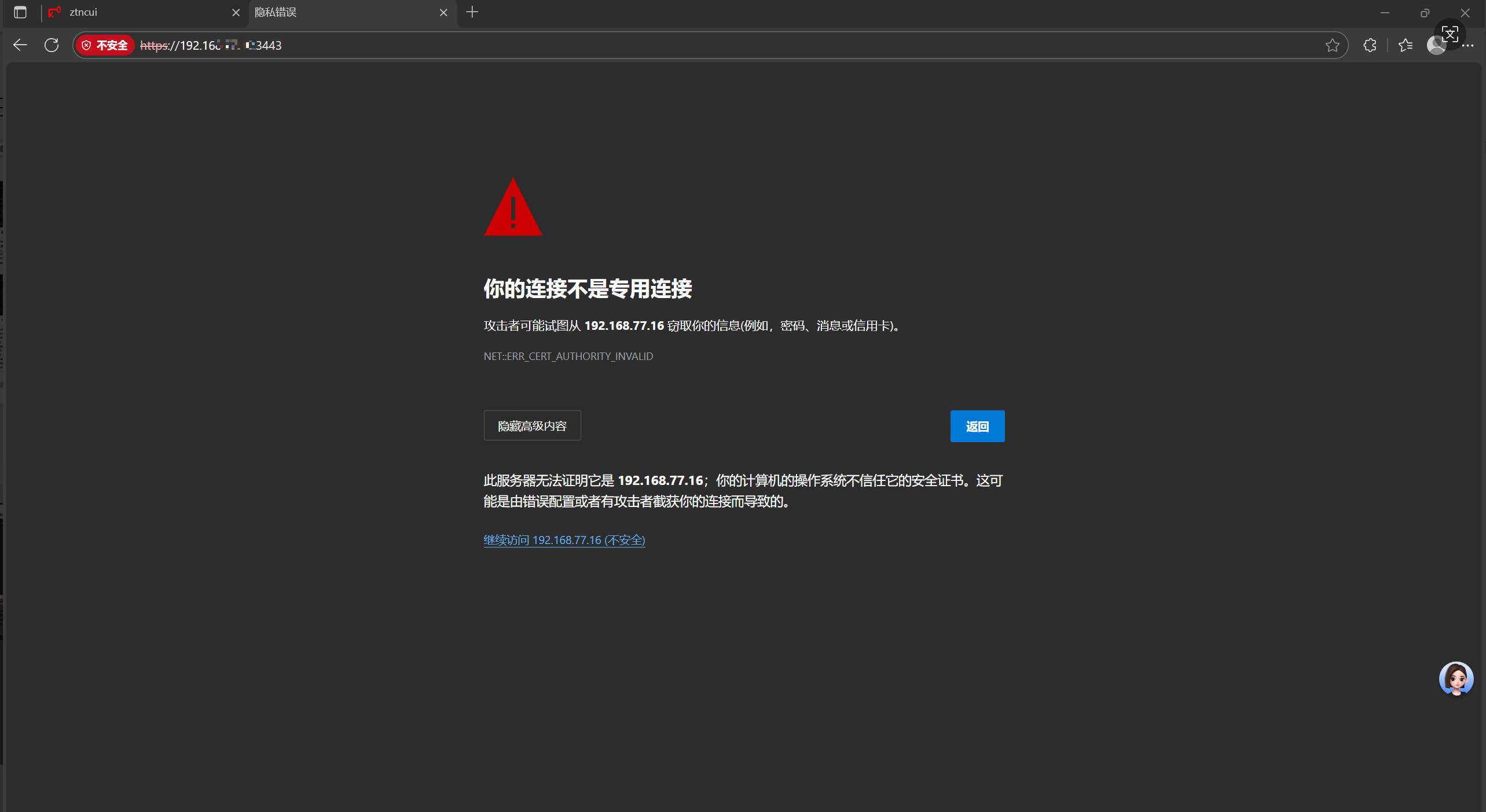Close the ztncui tab
Viewport: 1486px width, 812px height.
point(236,12)
